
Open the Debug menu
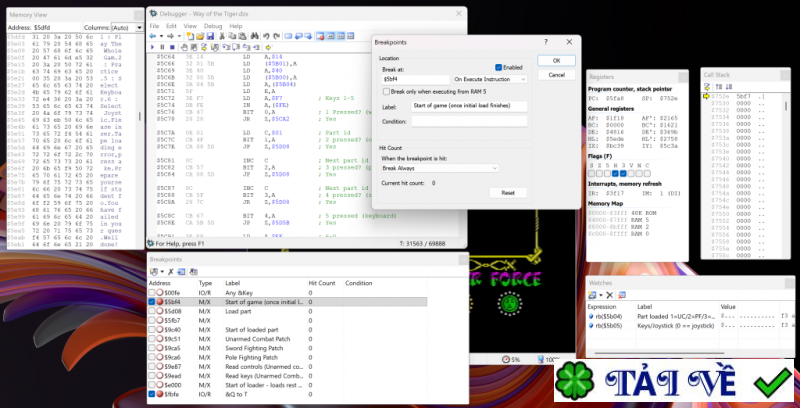pyautogui.click(x=213, y=26)
